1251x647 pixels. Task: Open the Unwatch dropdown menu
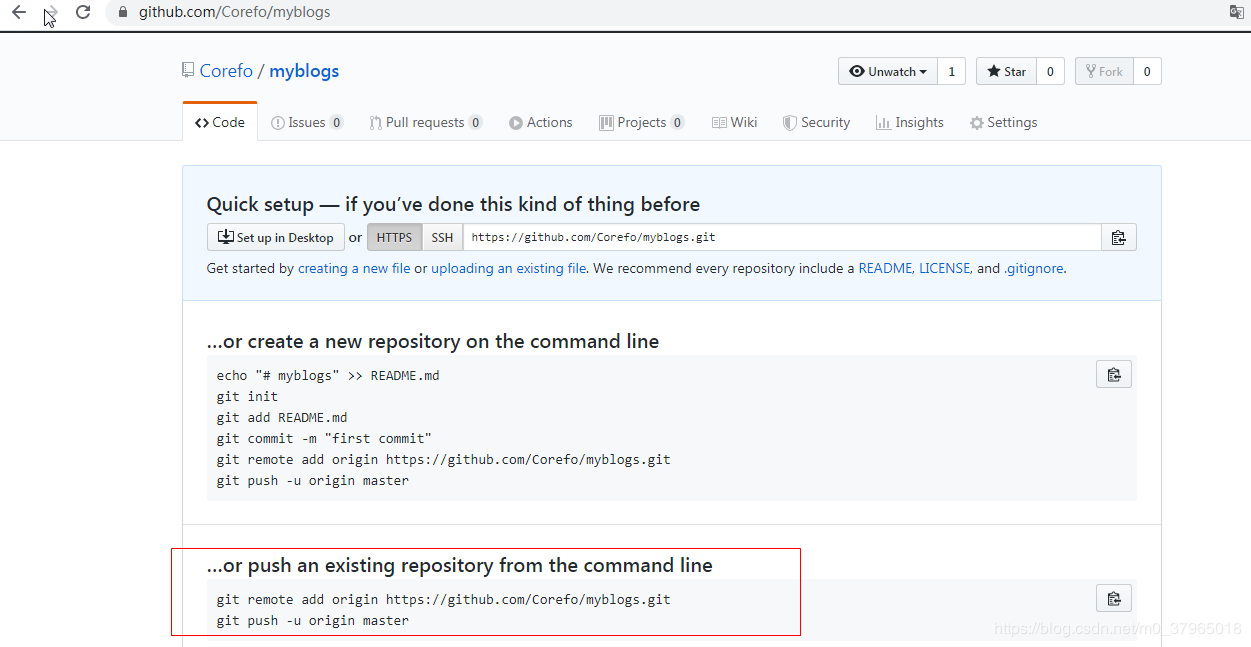(x=887, y=71)
